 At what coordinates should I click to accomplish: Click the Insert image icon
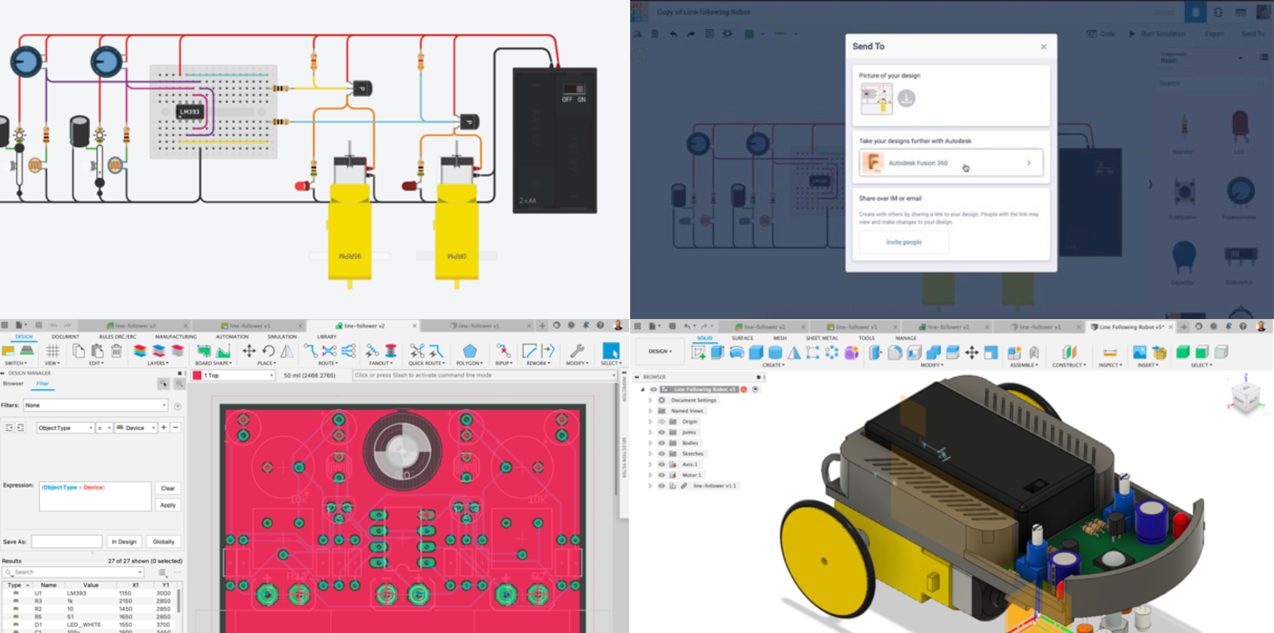1140,353
